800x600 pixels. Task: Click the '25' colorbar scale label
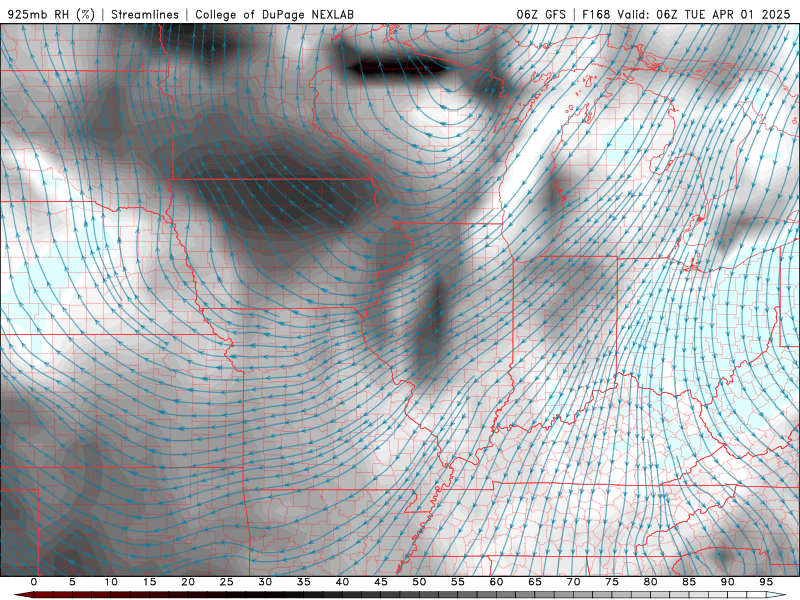pyautogui.click(x=227, y=582)
